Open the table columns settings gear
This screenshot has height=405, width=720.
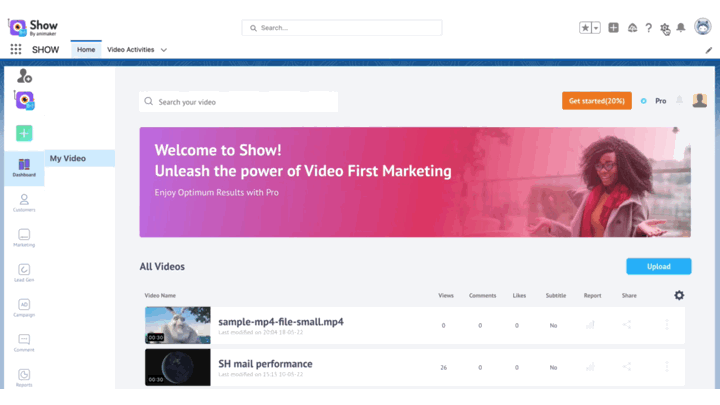pyautogui.click(x=679, y=295)
